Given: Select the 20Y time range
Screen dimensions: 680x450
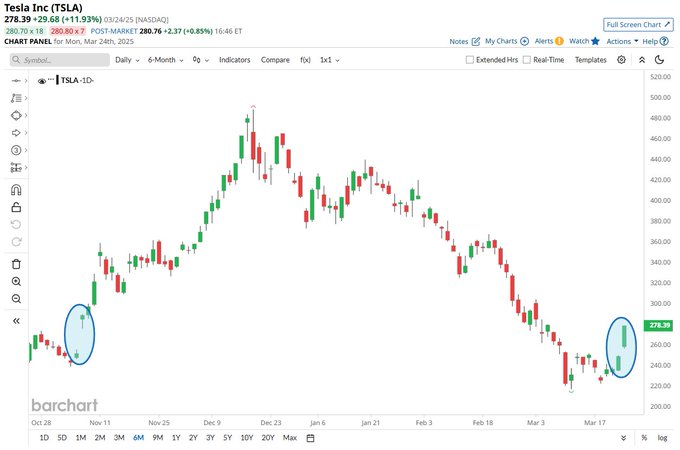Looking at the screenshot, I should point(268,438).
